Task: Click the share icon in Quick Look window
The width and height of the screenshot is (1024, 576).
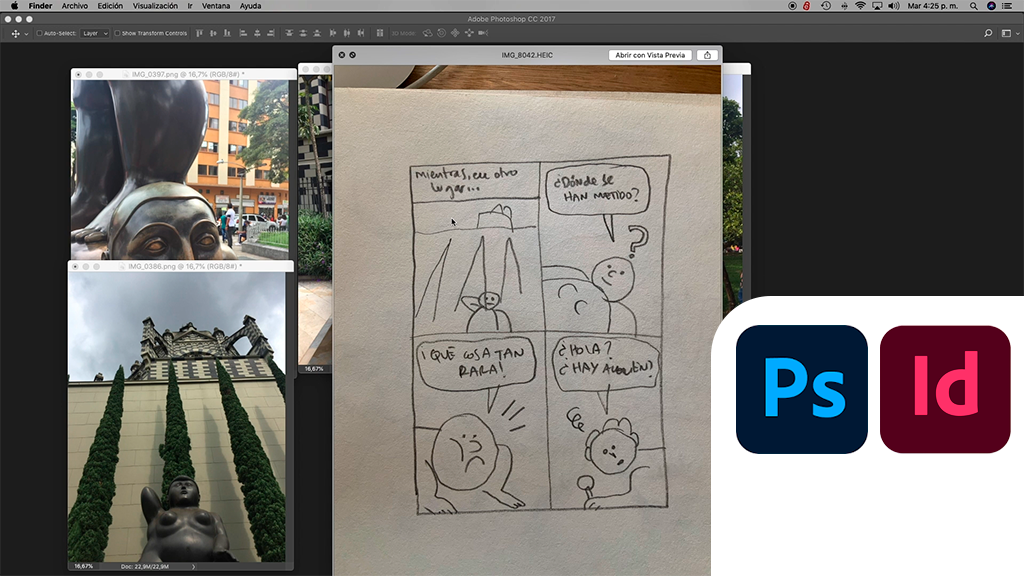Action: point(708,55)
